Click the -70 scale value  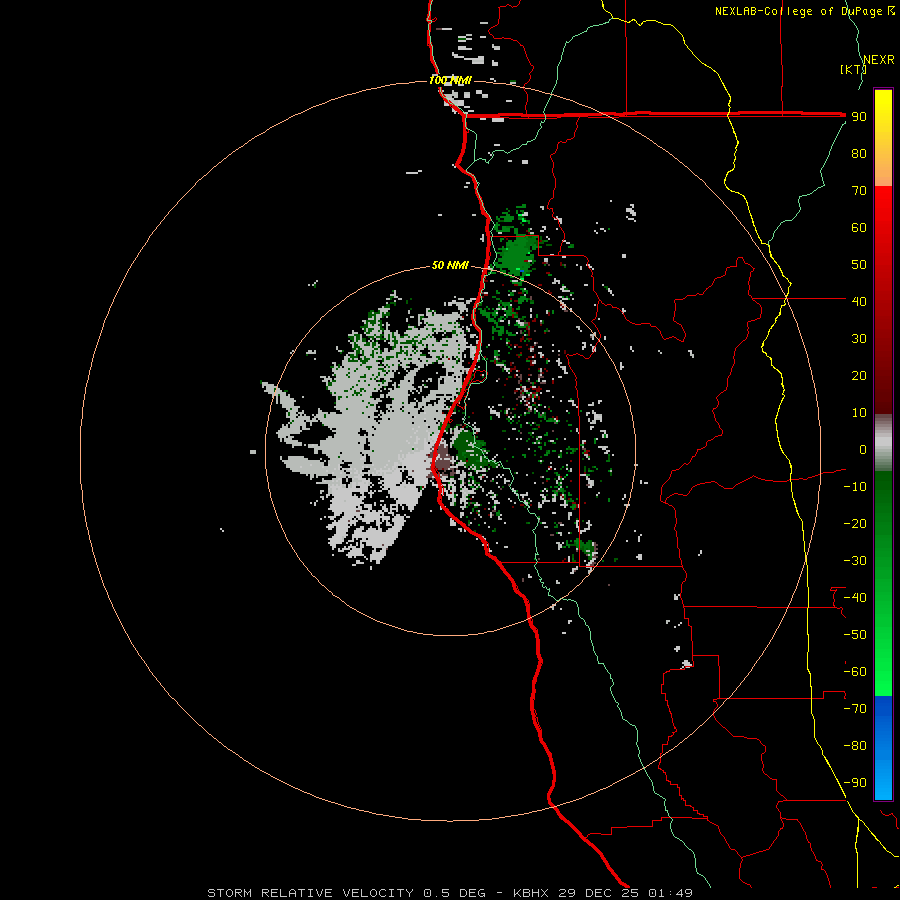click(x=855, y=709)
